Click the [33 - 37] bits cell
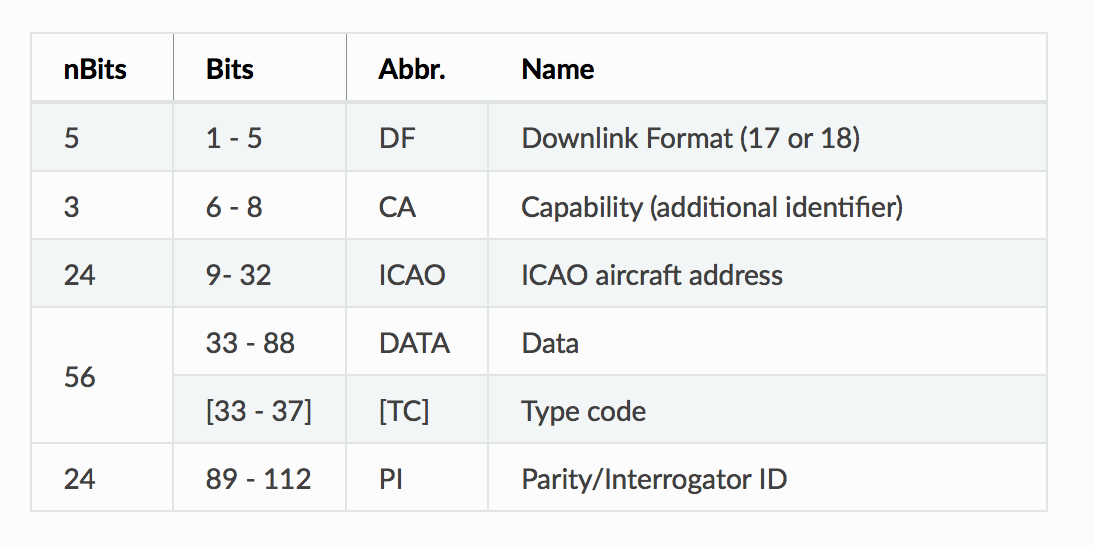The image size is (1094, 546). pos(258,411)
